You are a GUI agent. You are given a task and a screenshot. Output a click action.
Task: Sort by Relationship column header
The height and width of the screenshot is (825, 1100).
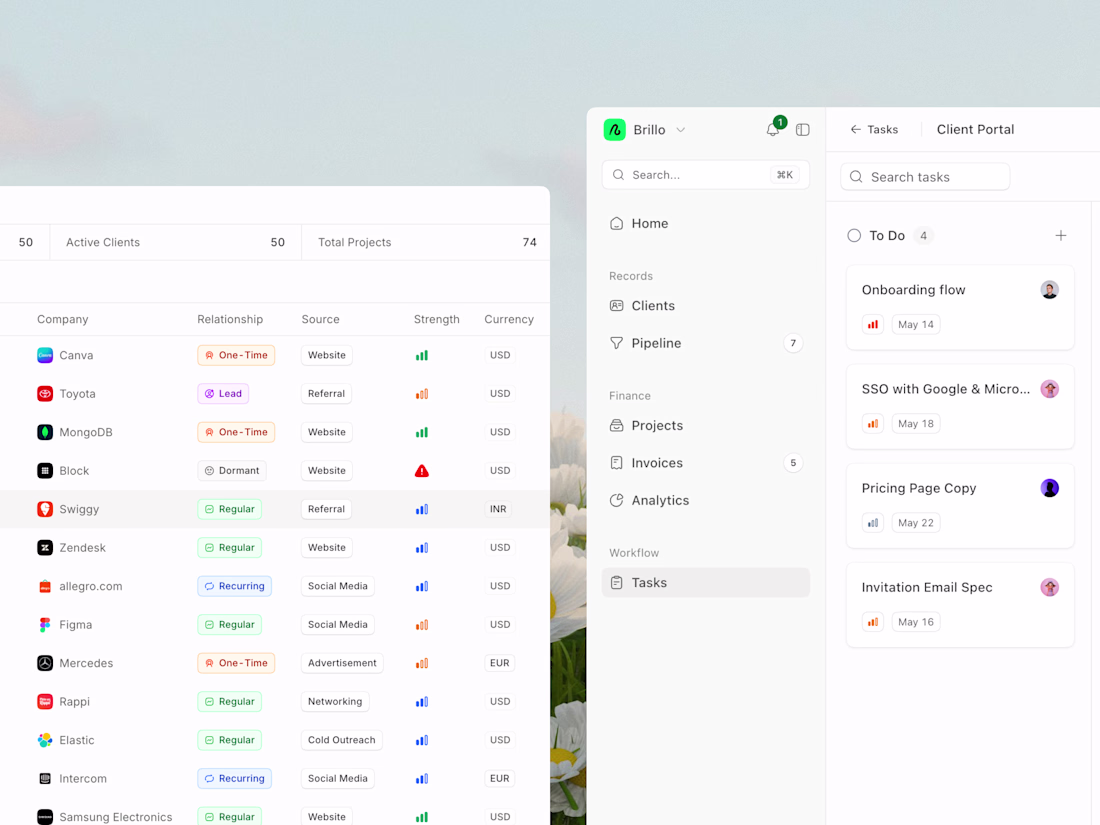[230, 319]
